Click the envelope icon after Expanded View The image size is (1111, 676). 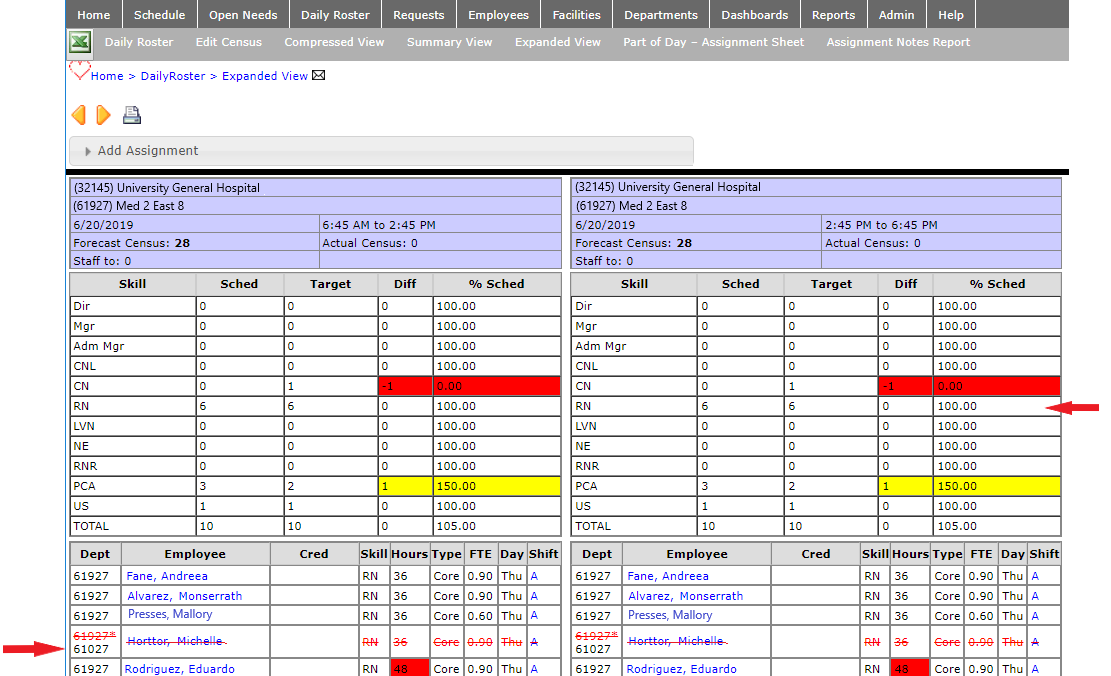click(x=319, y=76)
